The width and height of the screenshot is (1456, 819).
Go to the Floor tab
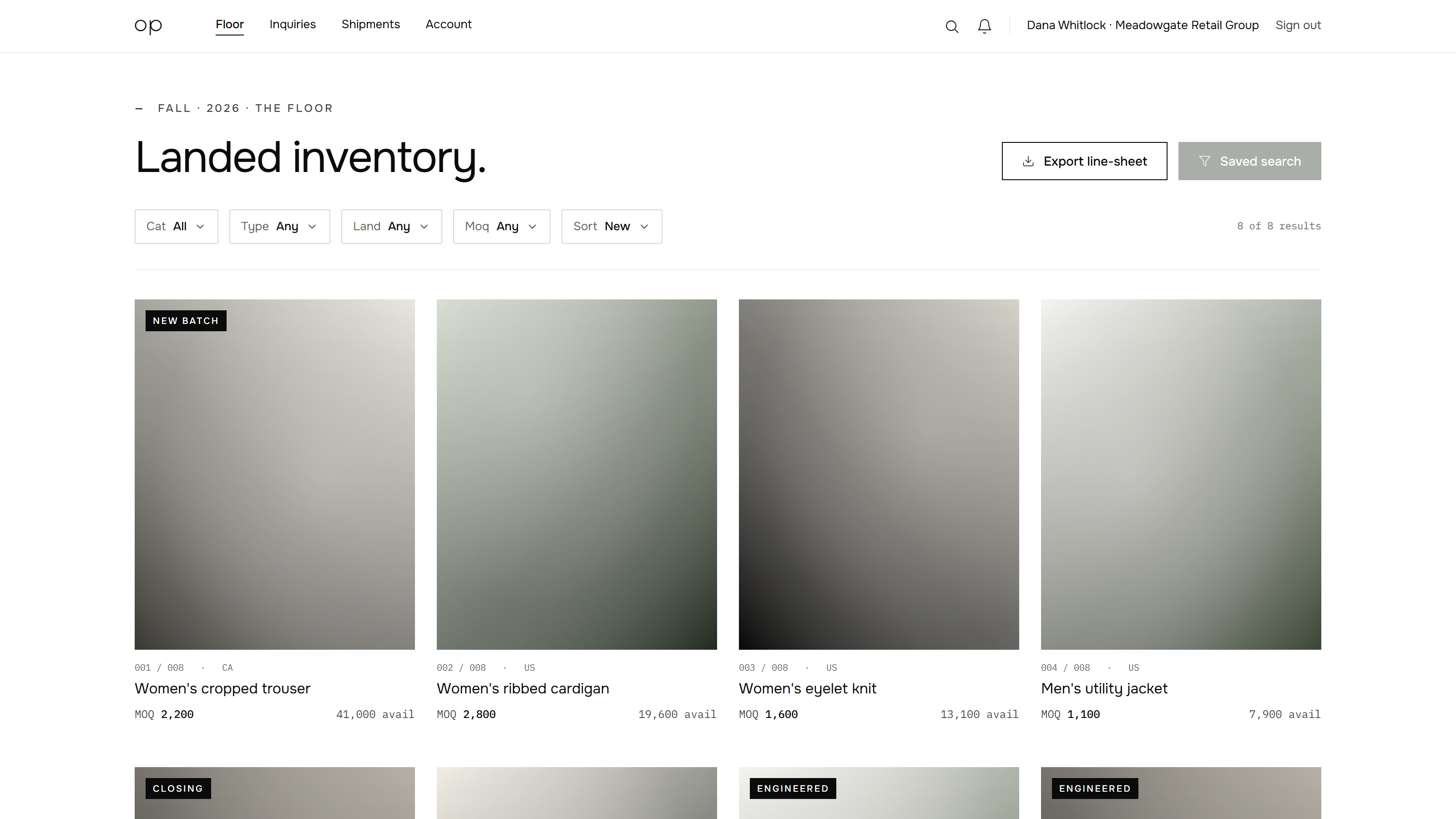[x=229, y=24]
